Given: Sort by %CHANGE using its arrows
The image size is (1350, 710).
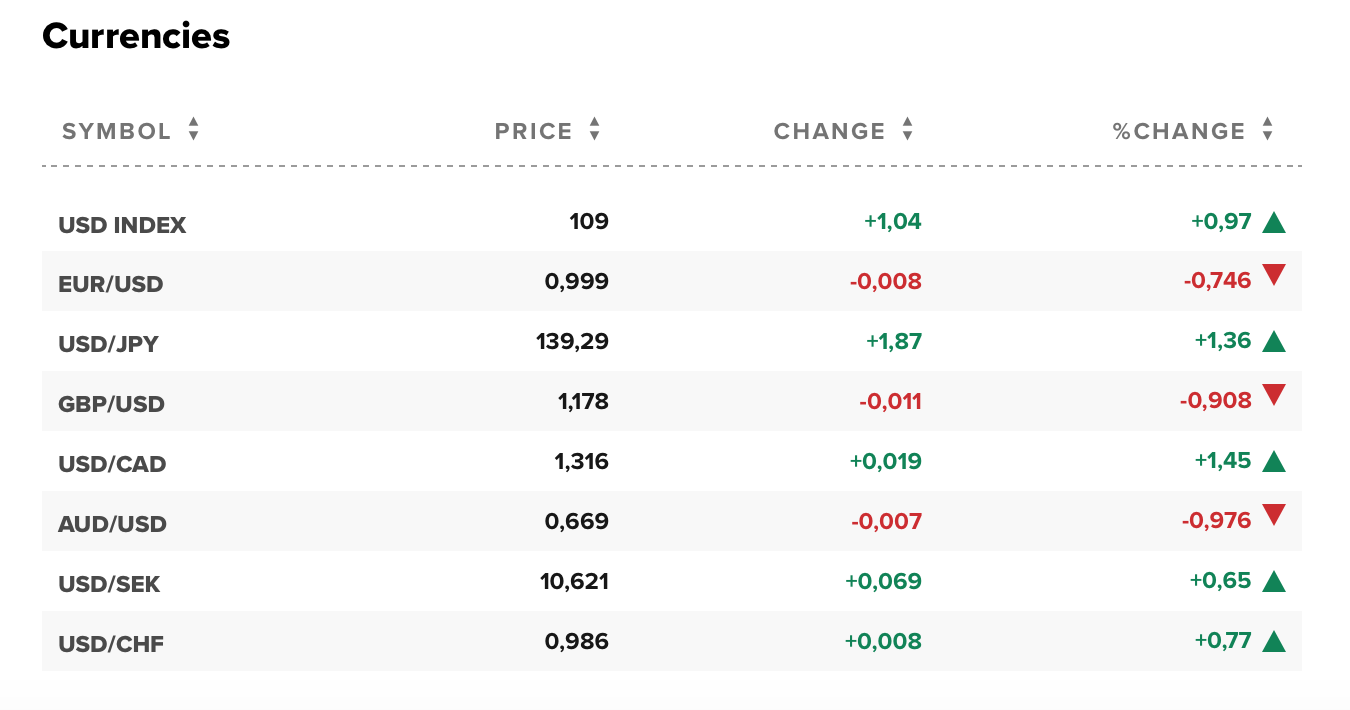Looking at the screenshot, I should [x=1267, y=129].
